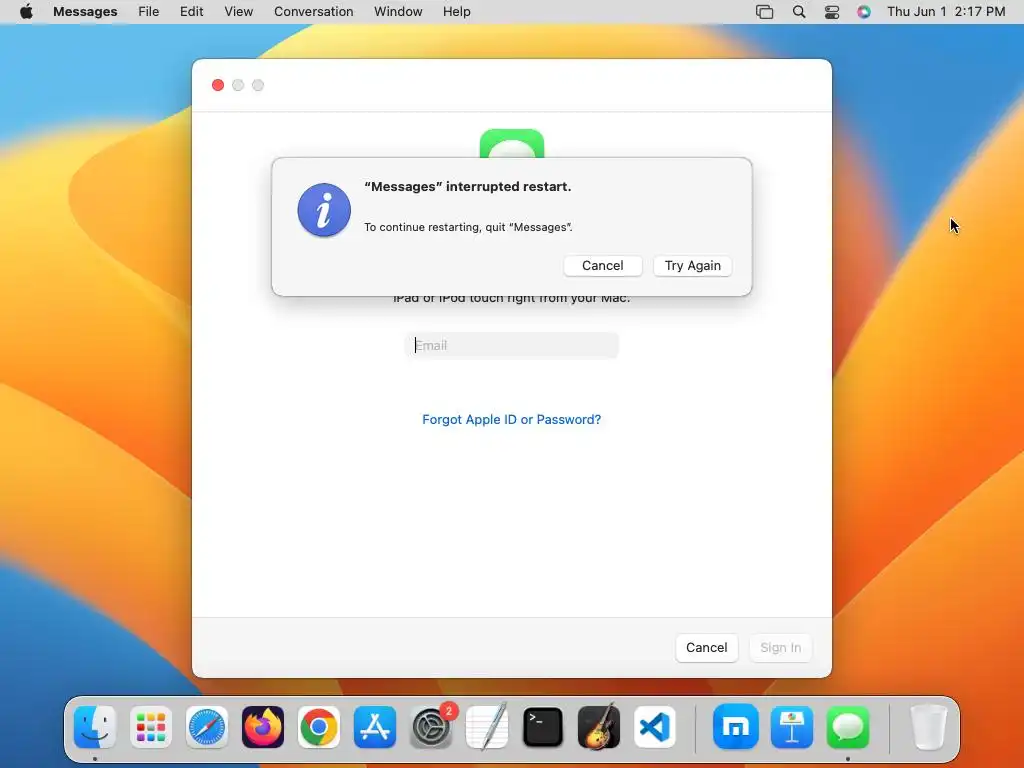Close the Messages sign-in window
The image size is (1024, 768).
click(x=218, y=86)
